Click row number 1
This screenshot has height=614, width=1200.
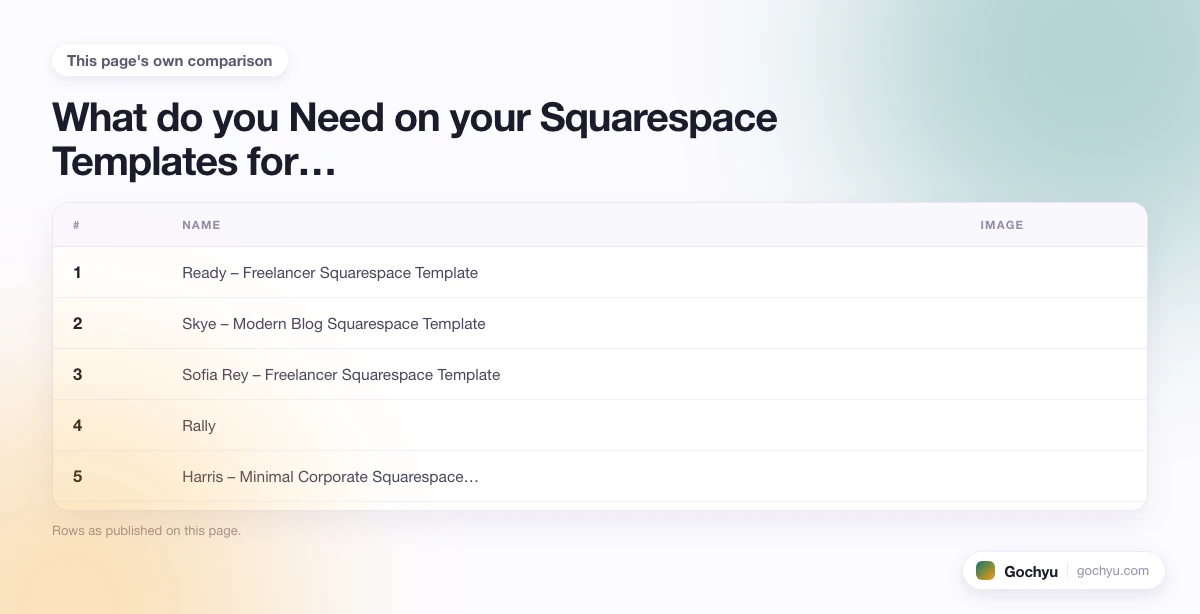pyautogui.click(x=77, y=272)
